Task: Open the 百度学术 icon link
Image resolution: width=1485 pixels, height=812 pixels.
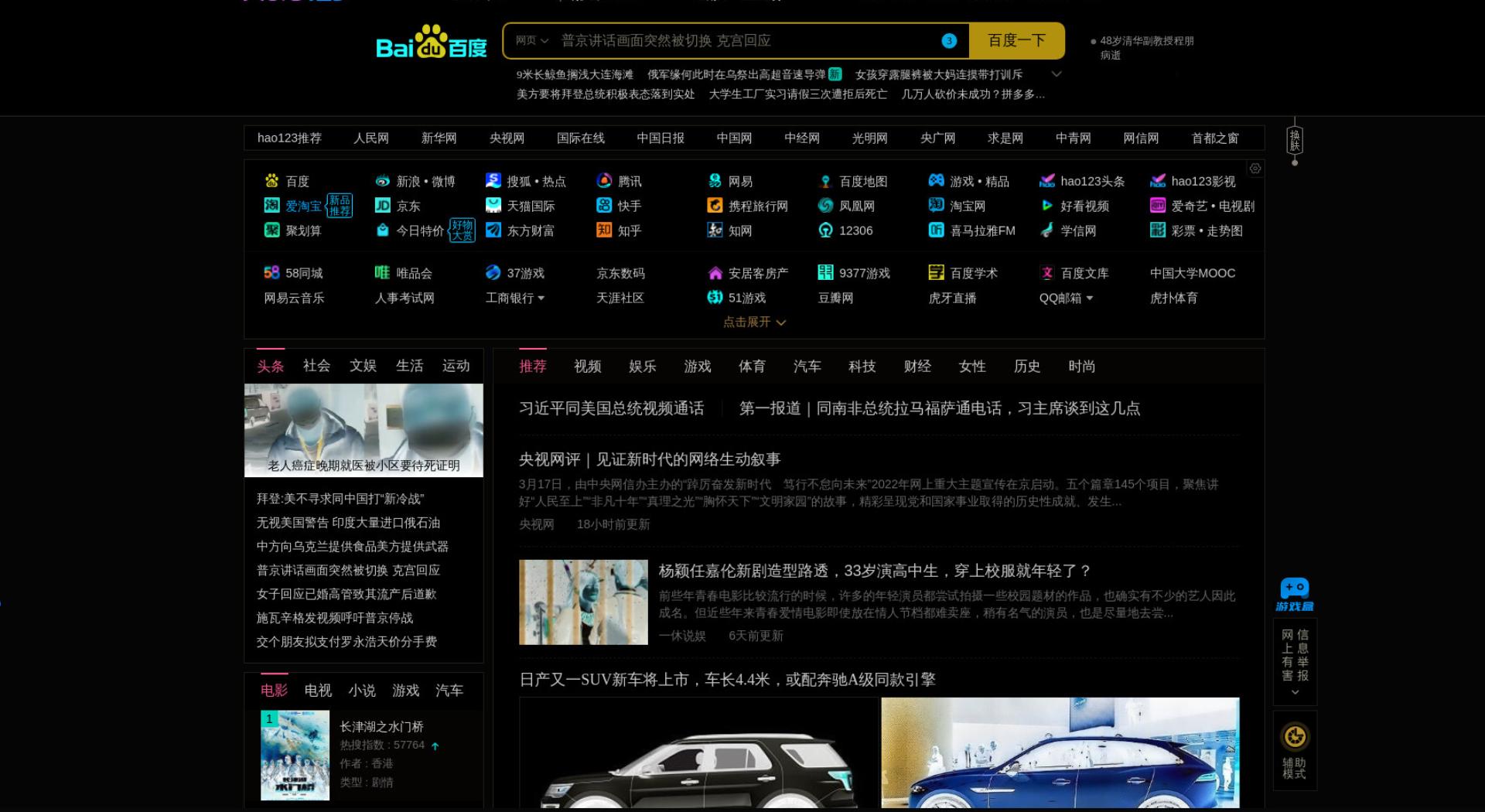Action: [936, 273]
